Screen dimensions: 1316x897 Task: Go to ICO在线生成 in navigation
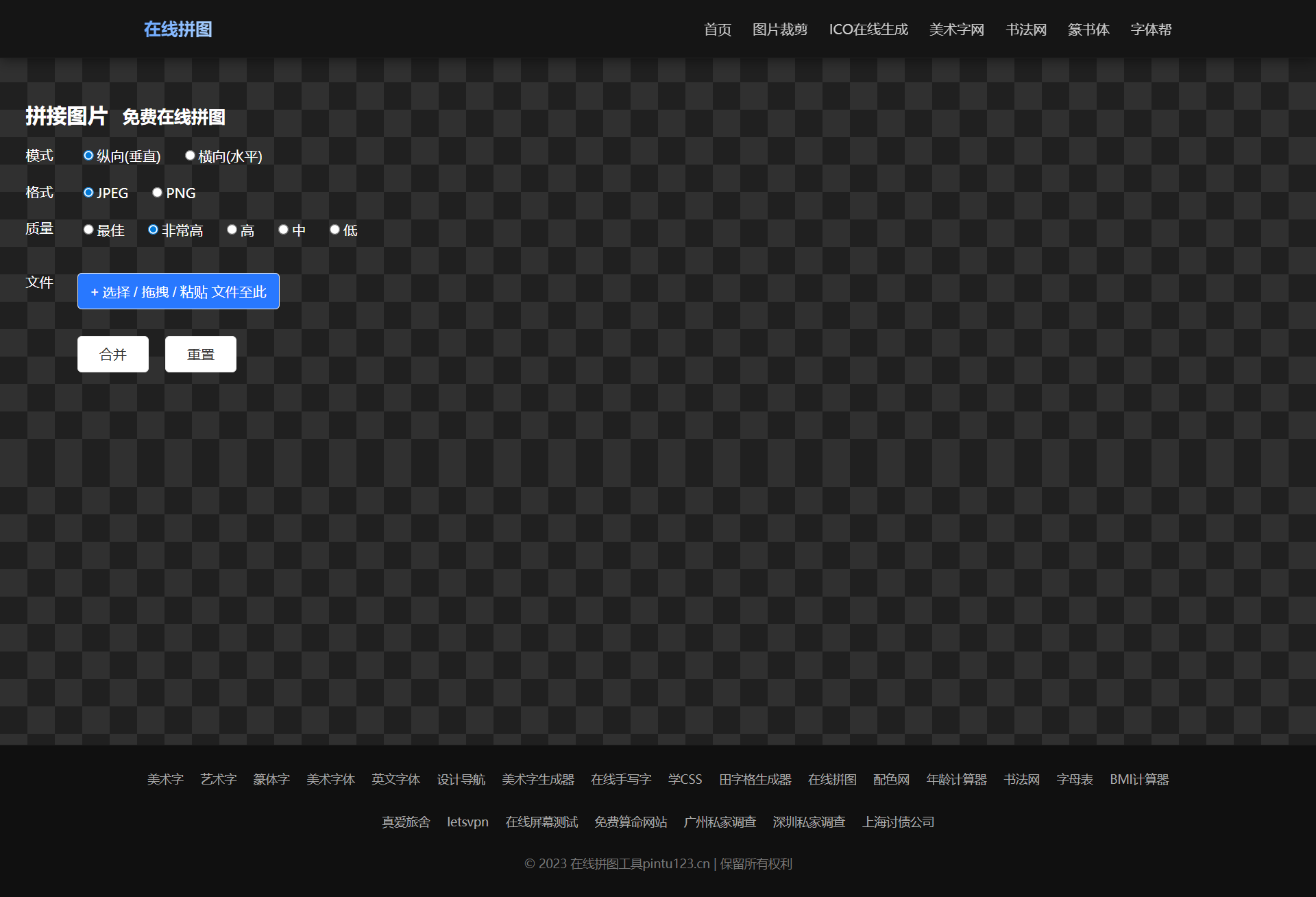click(x=868, y=29)
